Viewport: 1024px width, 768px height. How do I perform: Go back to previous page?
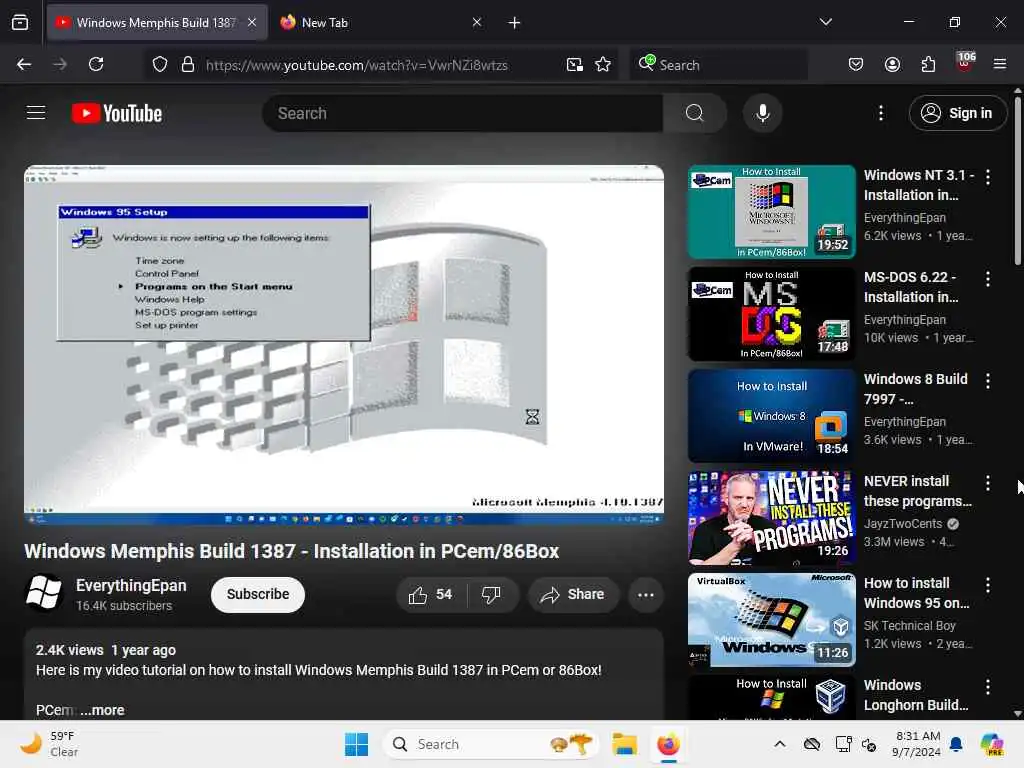point(24,65)
